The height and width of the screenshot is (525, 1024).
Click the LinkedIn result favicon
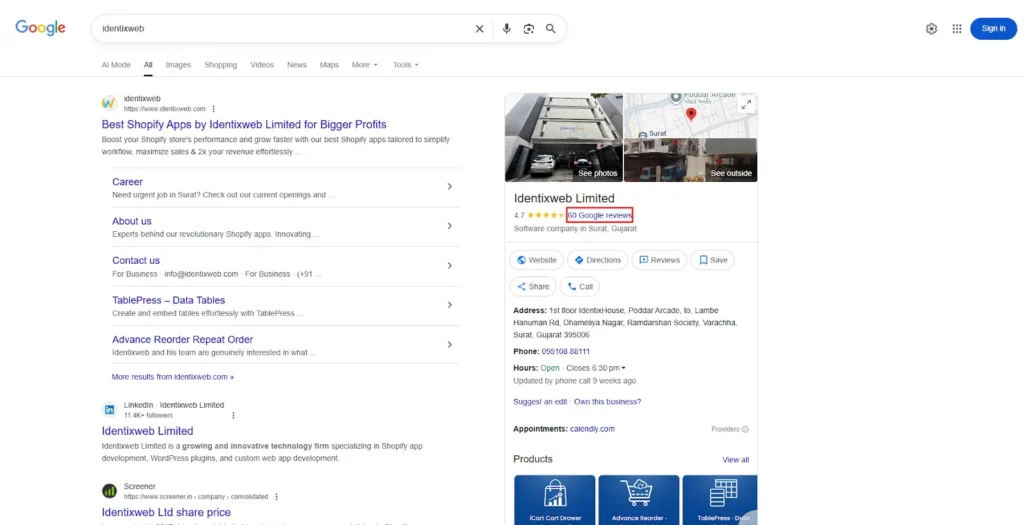[109, 410]
